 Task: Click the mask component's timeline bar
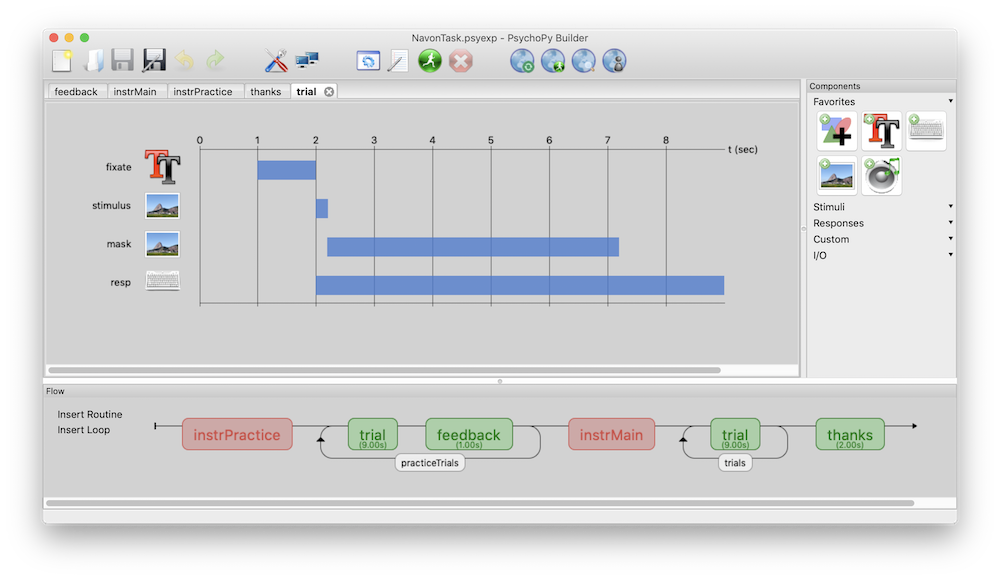pyautogui.click(x=473, y=246)
